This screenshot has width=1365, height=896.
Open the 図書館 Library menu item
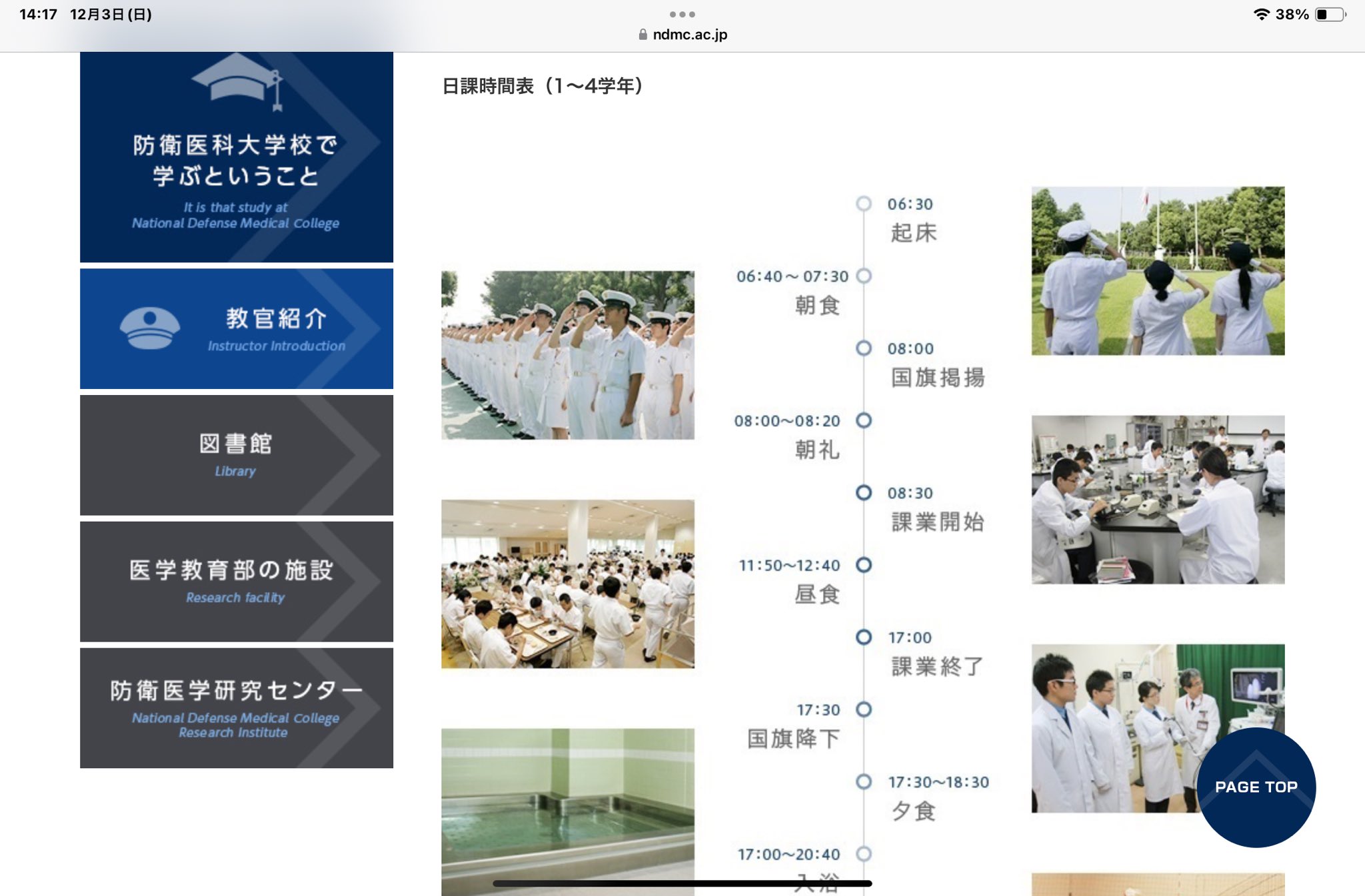[x=236, y=455]
